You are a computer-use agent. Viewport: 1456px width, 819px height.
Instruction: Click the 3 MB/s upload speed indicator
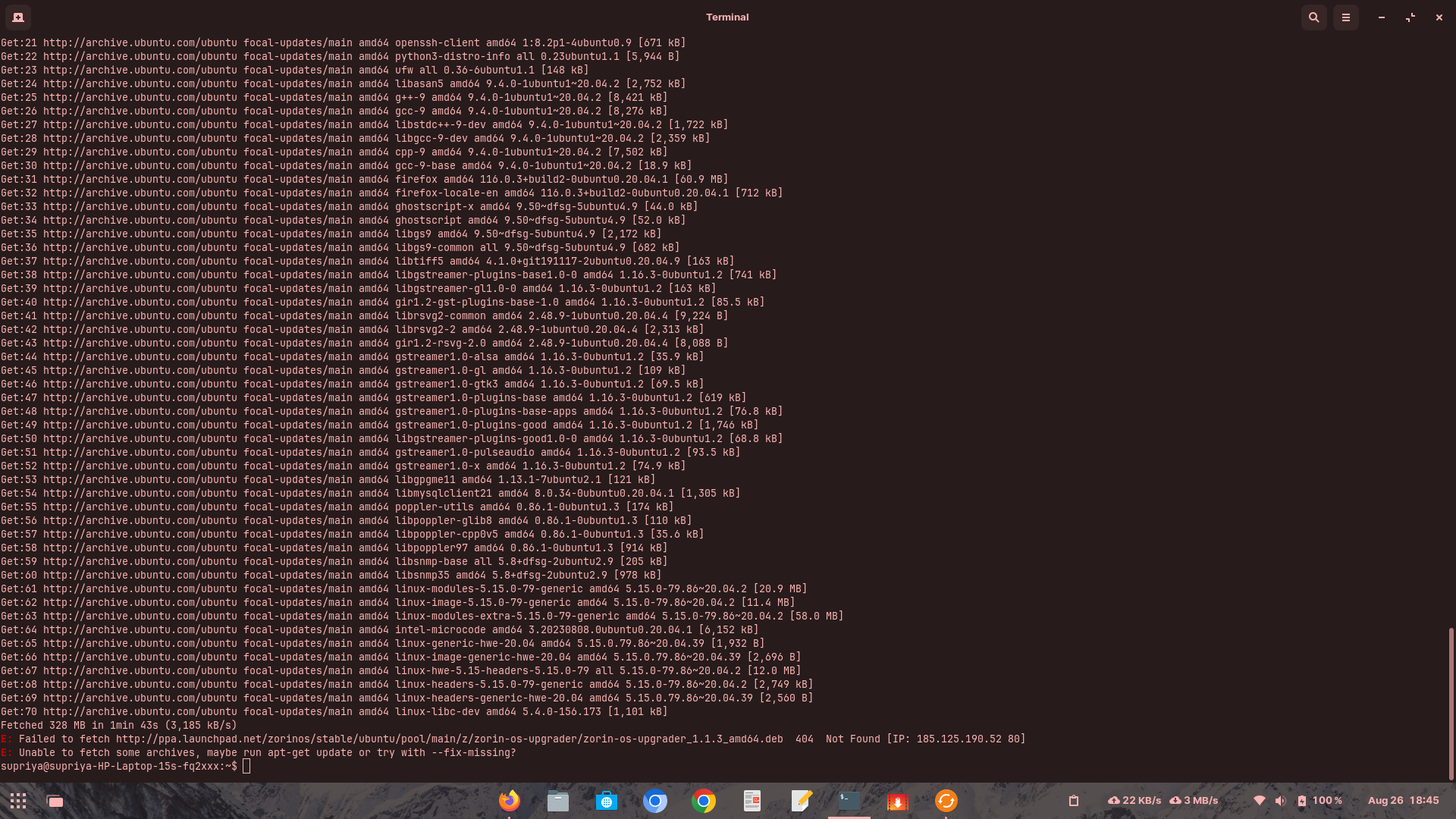pos(1194,801)
